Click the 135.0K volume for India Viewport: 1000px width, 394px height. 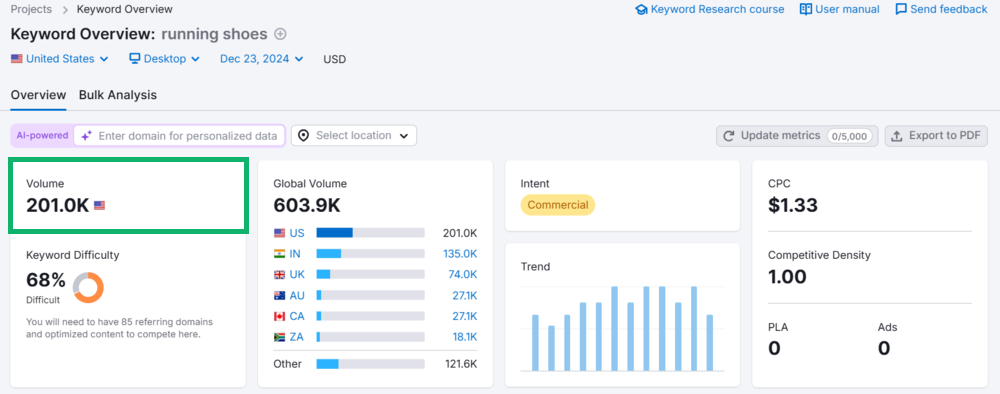460,254
